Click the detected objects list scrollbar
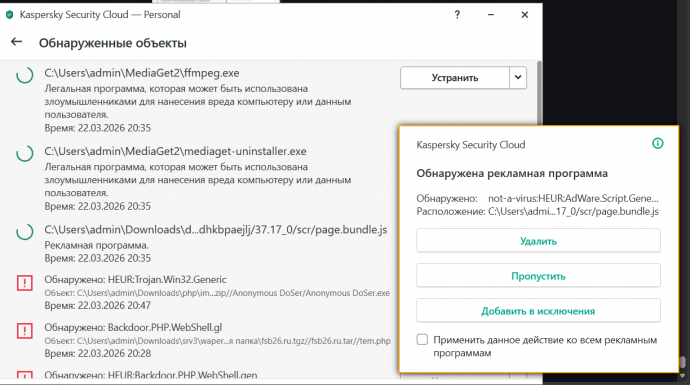Viewport: 690px width, 385px height. [x=539, y=92]
